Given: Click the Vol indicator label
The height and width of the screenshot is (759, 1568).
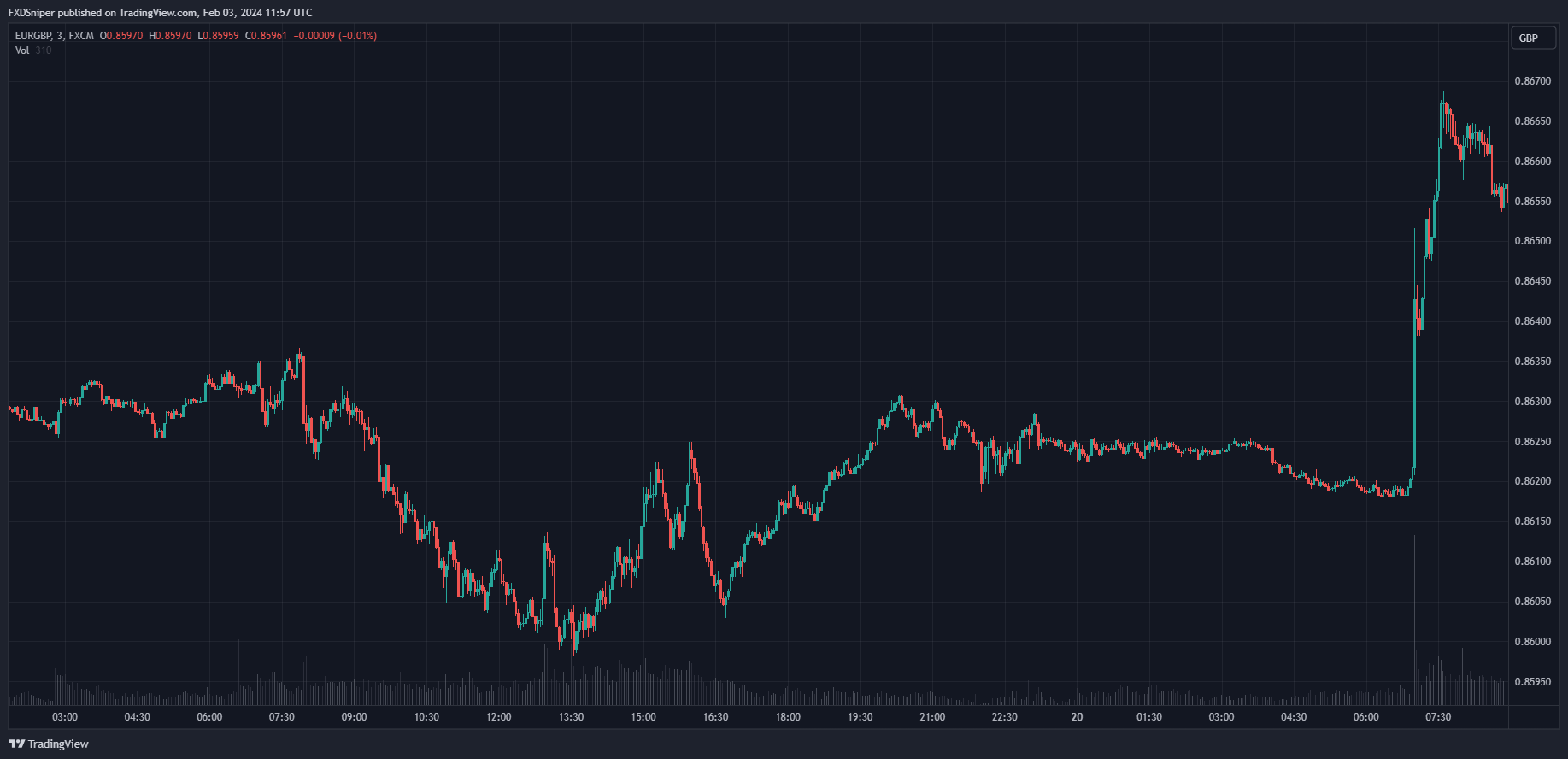Looking at the screenshot, I should point(22,50).
